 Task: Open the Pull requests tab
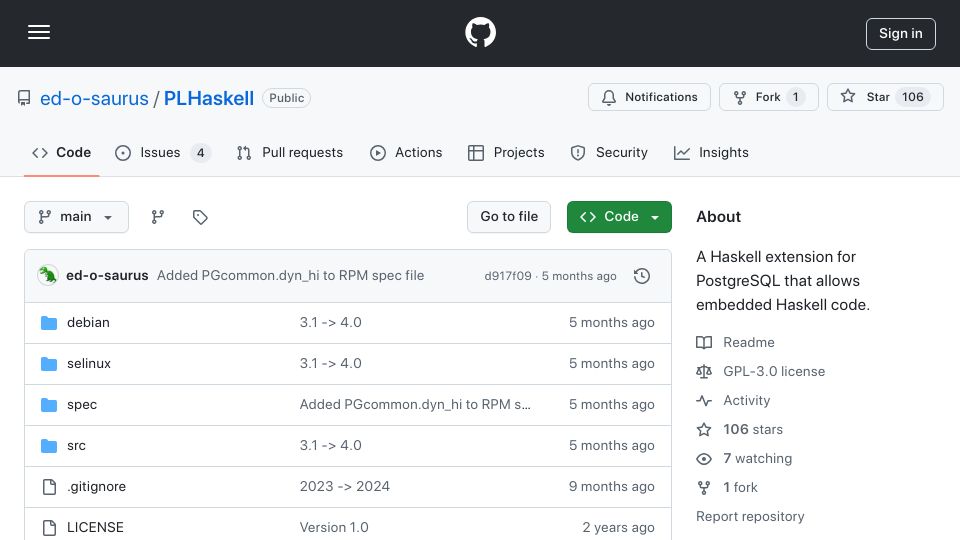(x=290, y=152)
